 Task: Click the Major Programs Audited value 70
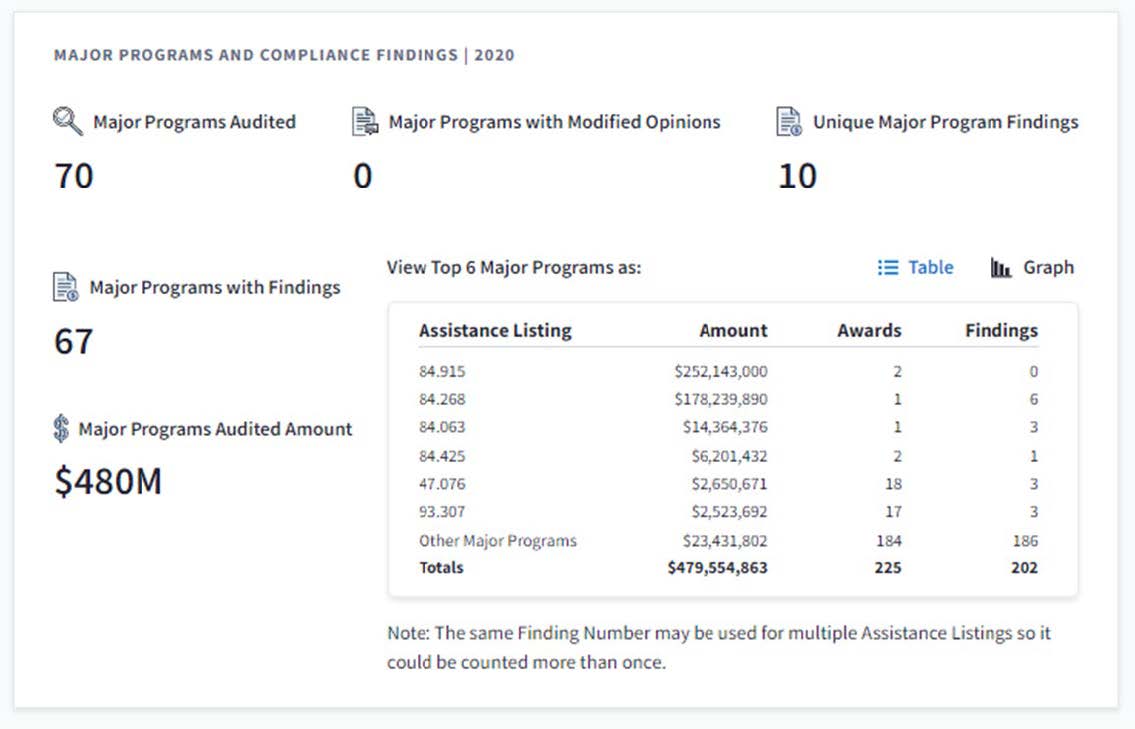pyautogui.click(x=74, y=177)
